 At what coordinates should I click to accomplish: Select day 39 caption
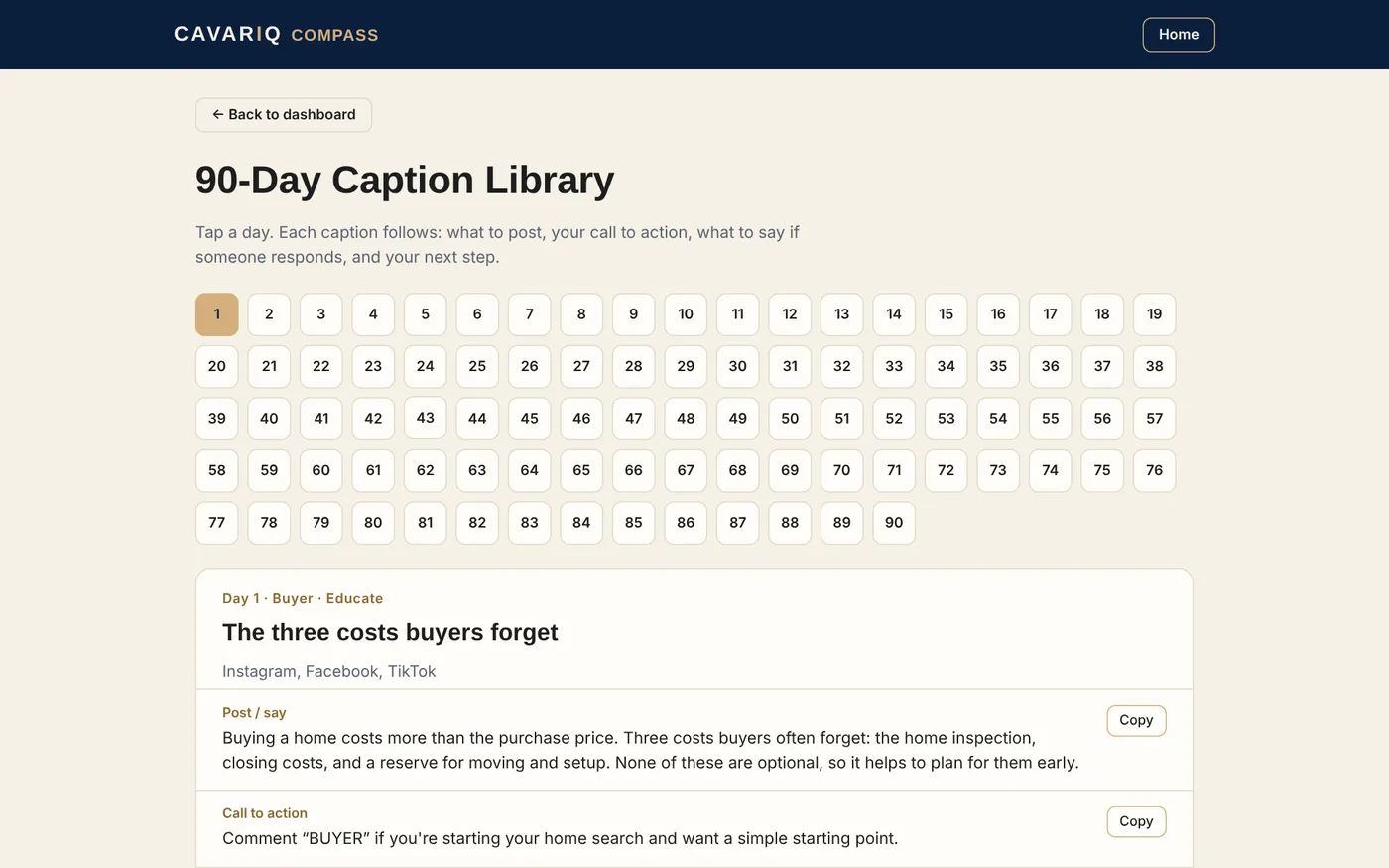point(217,419)
